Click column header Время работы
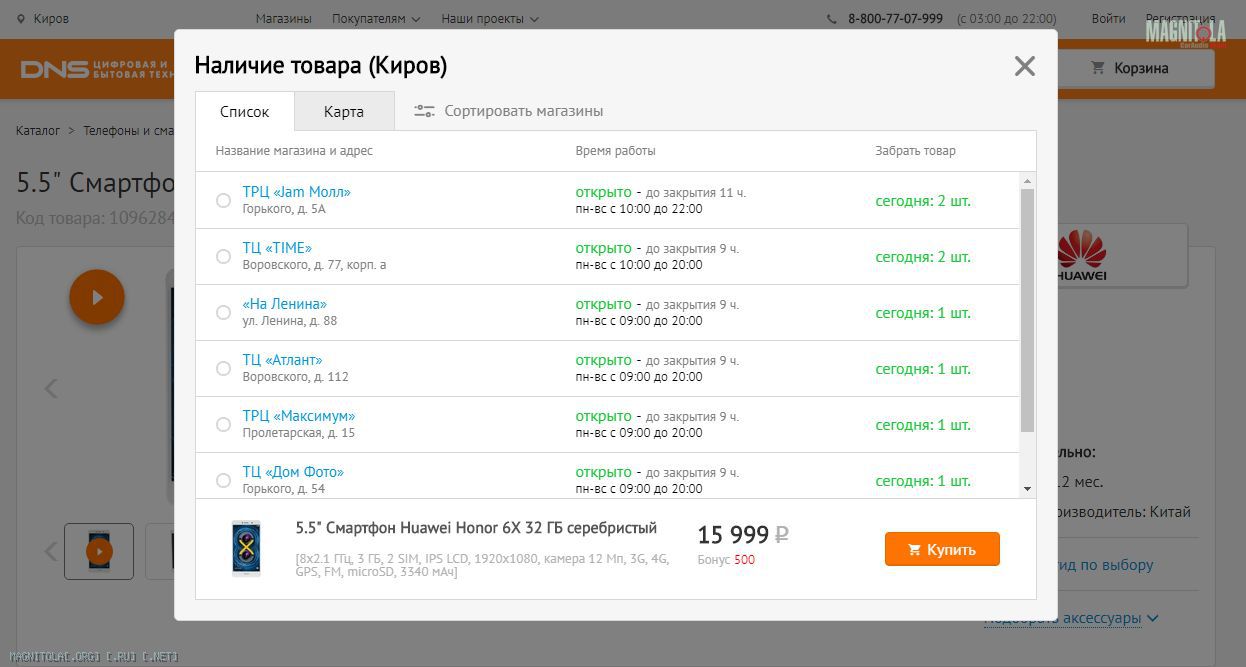This screenshot has width=1246, height=667. (615, 151)
